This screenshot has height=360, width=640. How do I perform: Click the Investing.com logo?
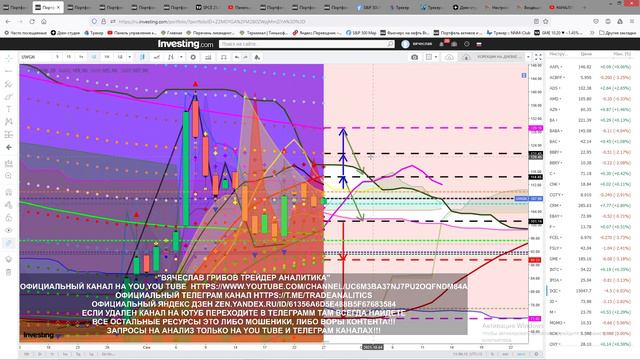(x=185, y=44)
